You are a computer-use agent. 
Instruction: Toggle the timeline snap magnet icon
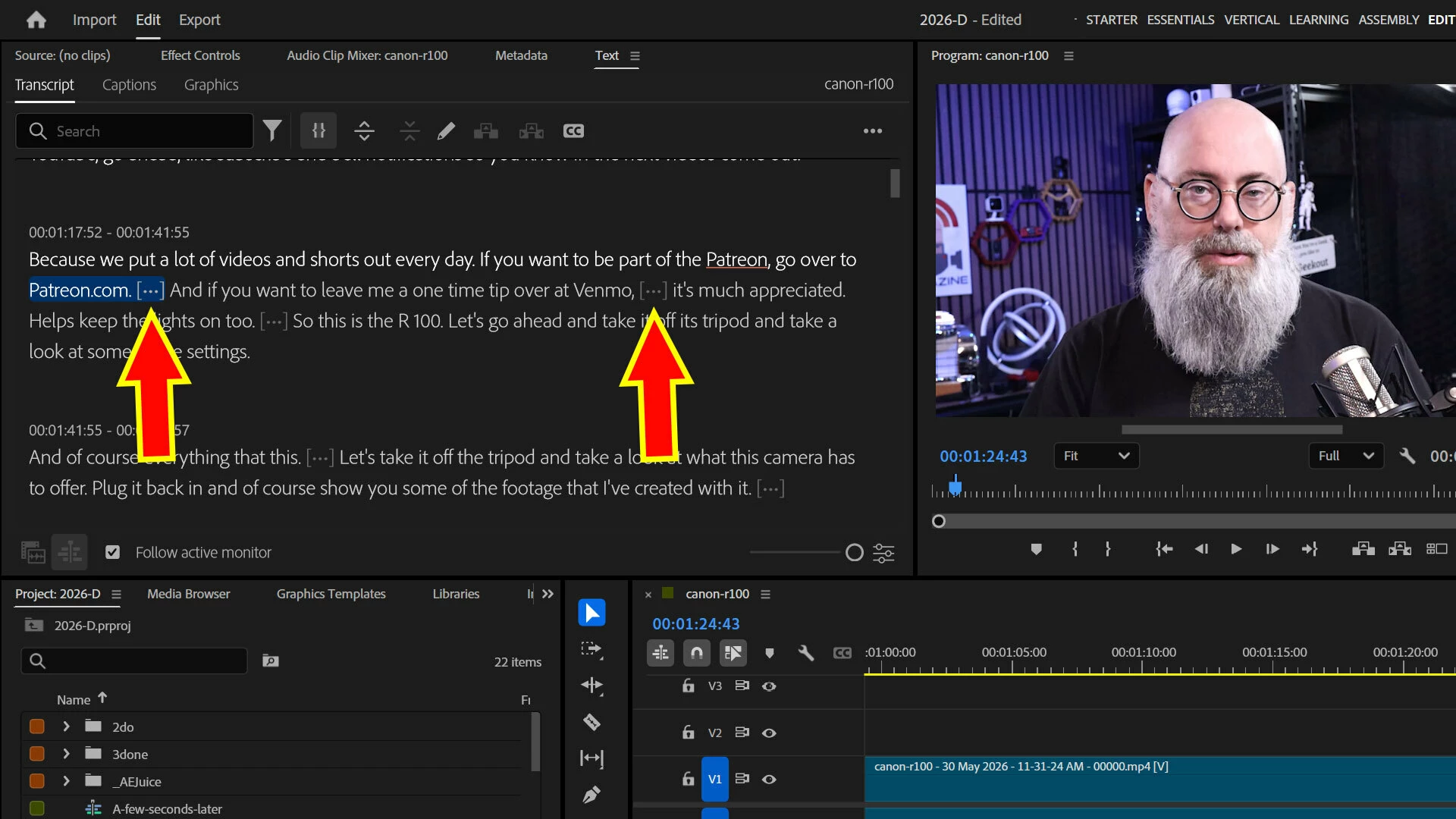click(x=696, y=652)
